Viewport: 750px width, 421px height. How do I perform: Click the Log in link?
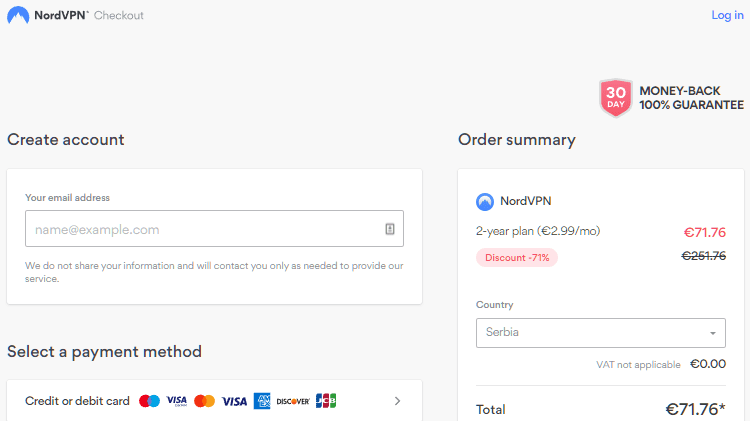(728, 15)
